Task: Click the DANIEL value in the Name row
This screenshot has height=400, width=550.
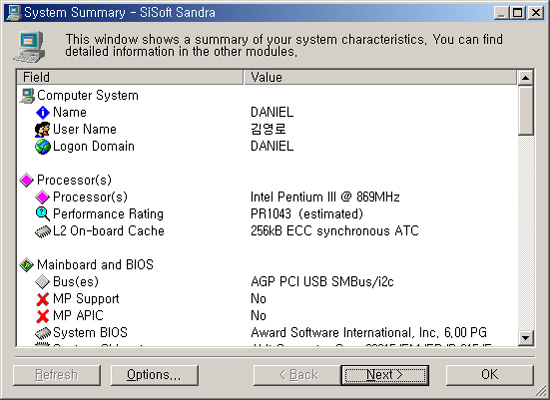Action: click(x=272, y=113)
